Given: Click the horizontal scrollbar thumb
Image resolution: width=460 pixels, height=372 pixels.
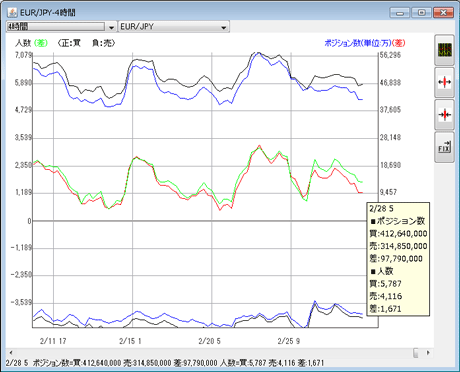Looking at the screenshot, I should click(x=416, y=352).
